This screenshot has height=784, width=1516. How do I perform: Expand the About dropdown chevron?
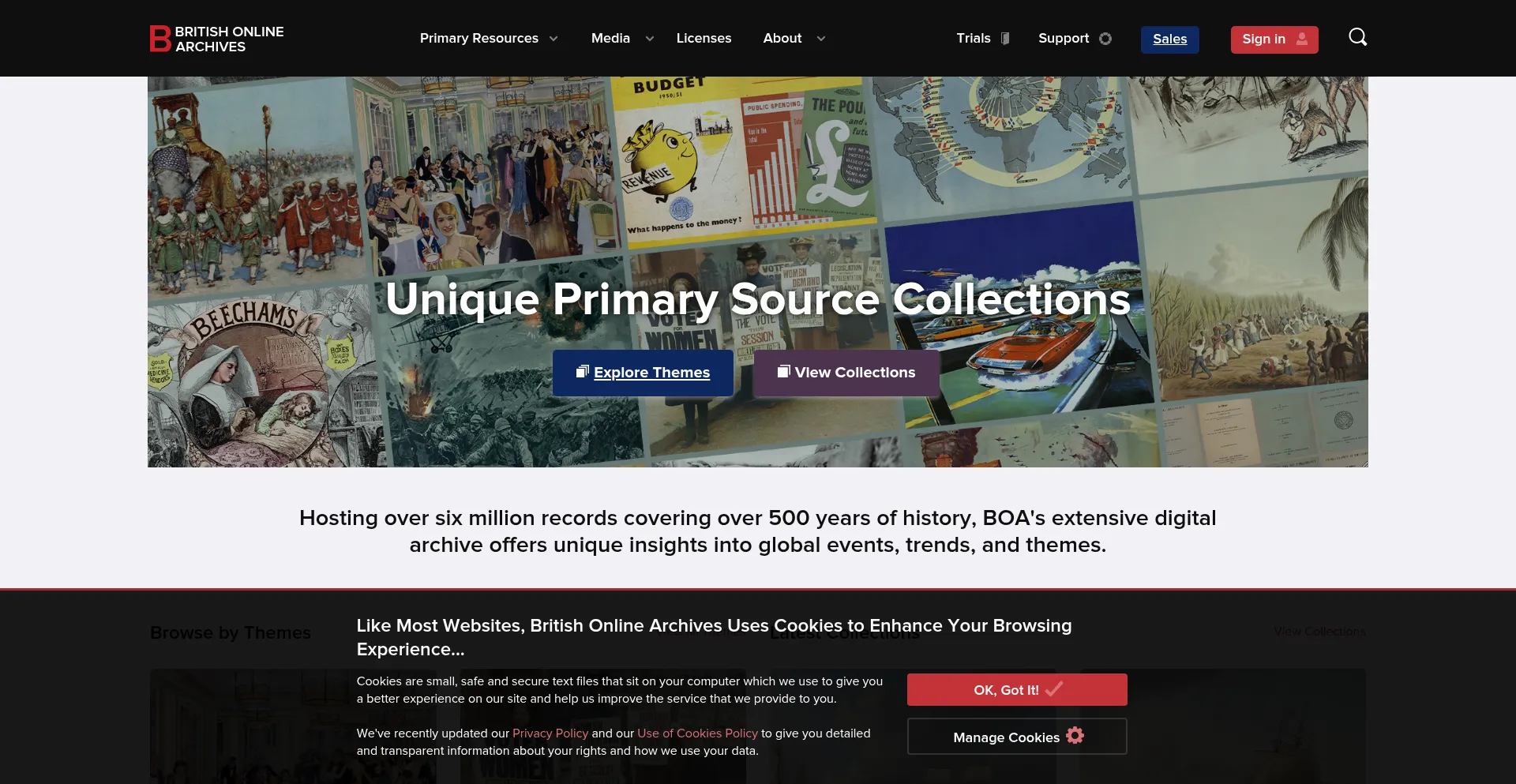pos(821,39)
